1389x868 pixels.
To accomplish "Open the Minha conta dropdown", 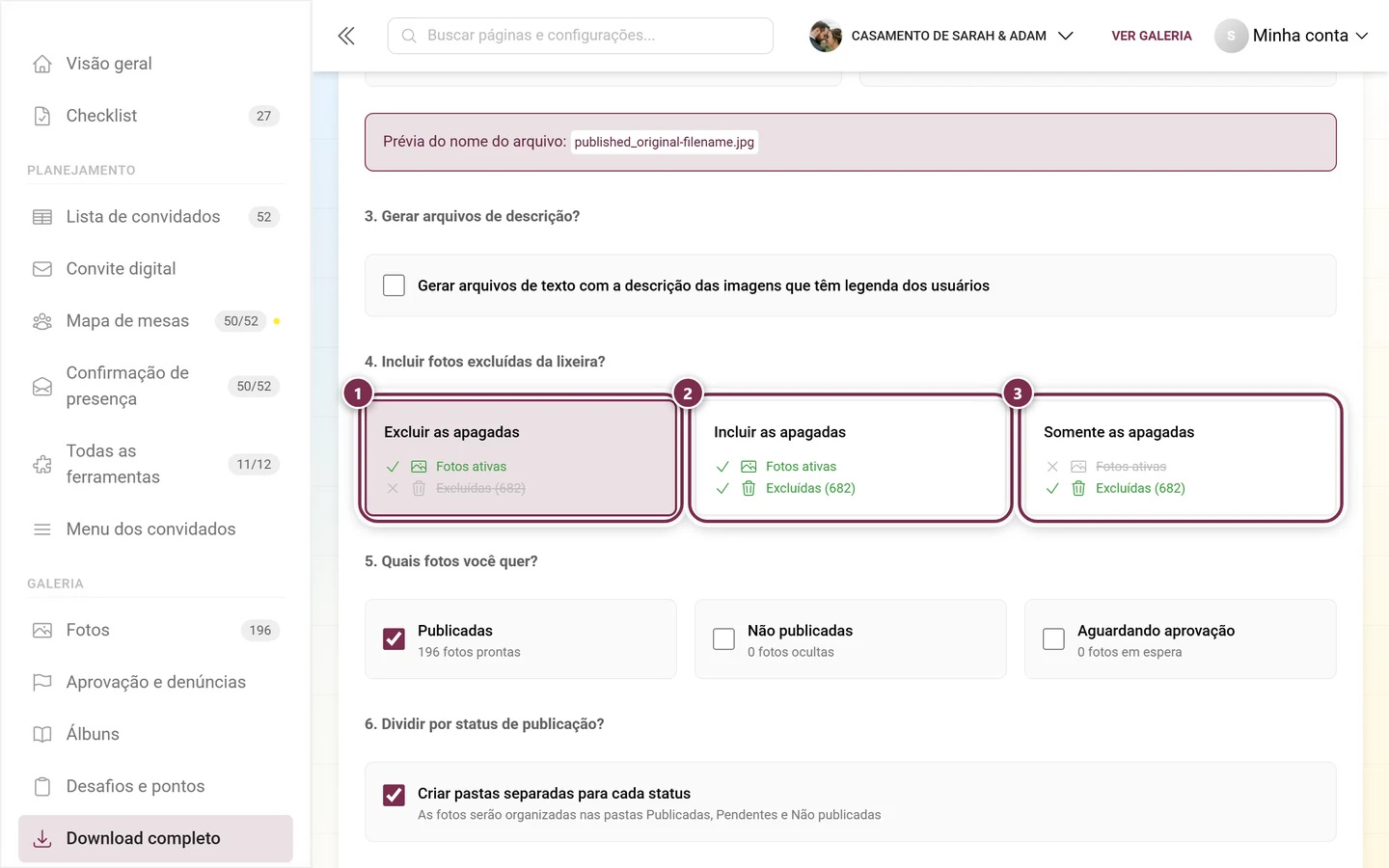I will tap(1292, 36).
